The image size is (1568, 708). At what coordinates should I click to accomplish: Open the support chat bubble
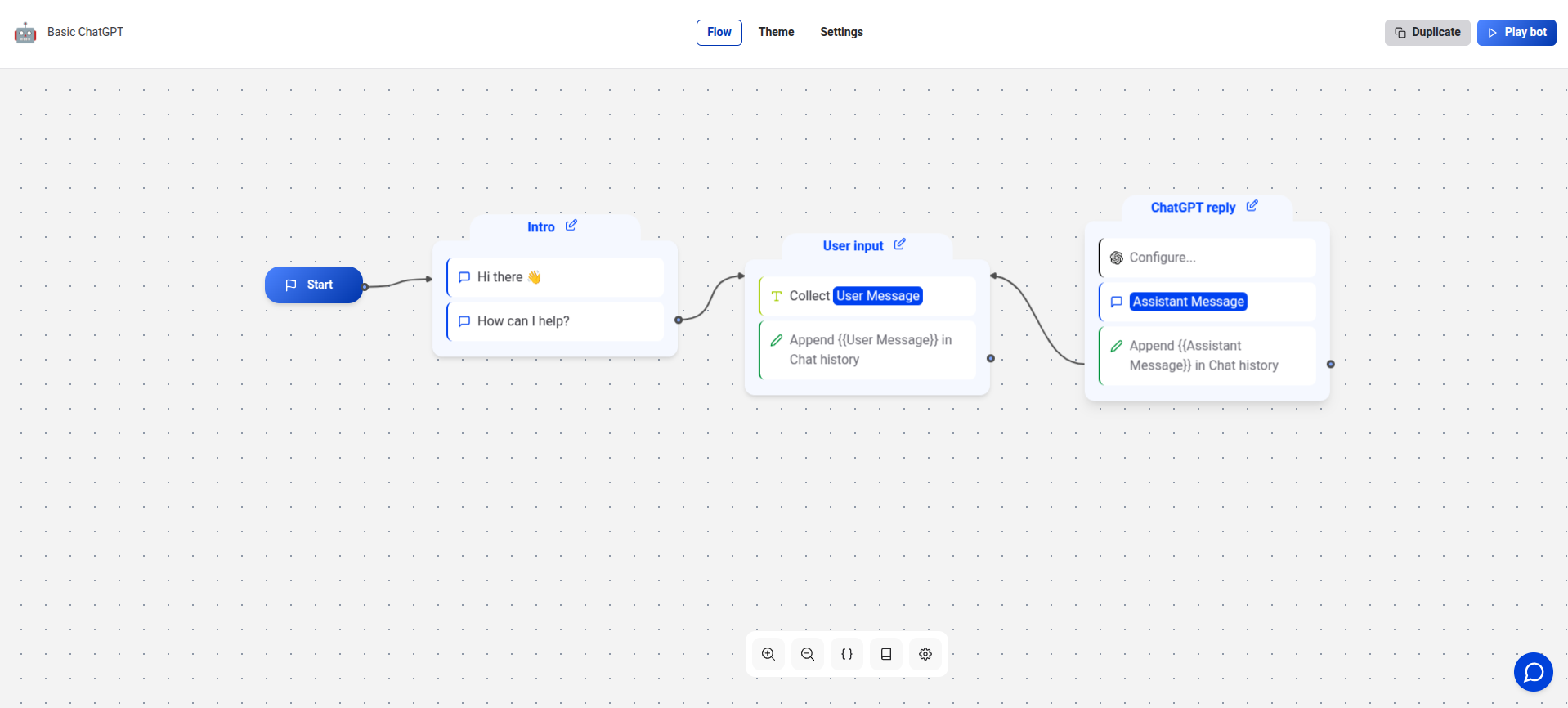(x=1534, y=672)
